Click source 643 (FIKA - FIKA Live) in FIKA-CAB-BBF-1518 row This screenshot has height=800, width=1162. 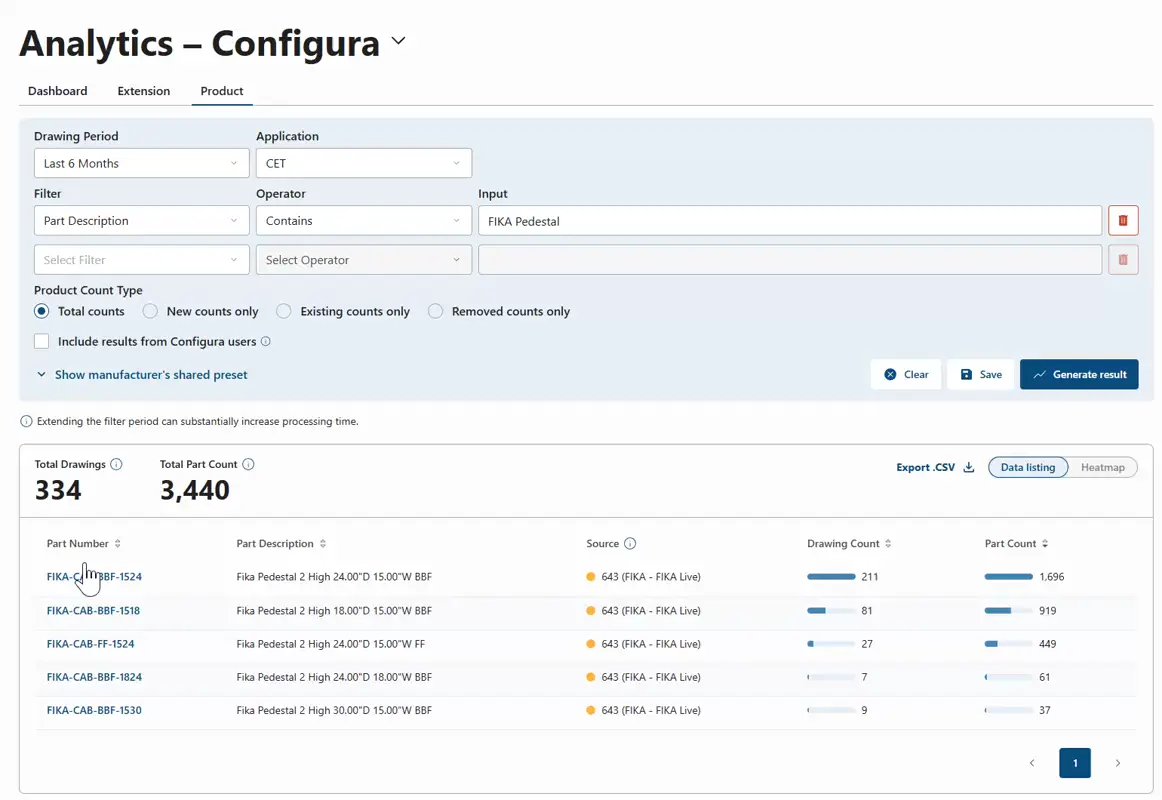(x=651, y=611)
